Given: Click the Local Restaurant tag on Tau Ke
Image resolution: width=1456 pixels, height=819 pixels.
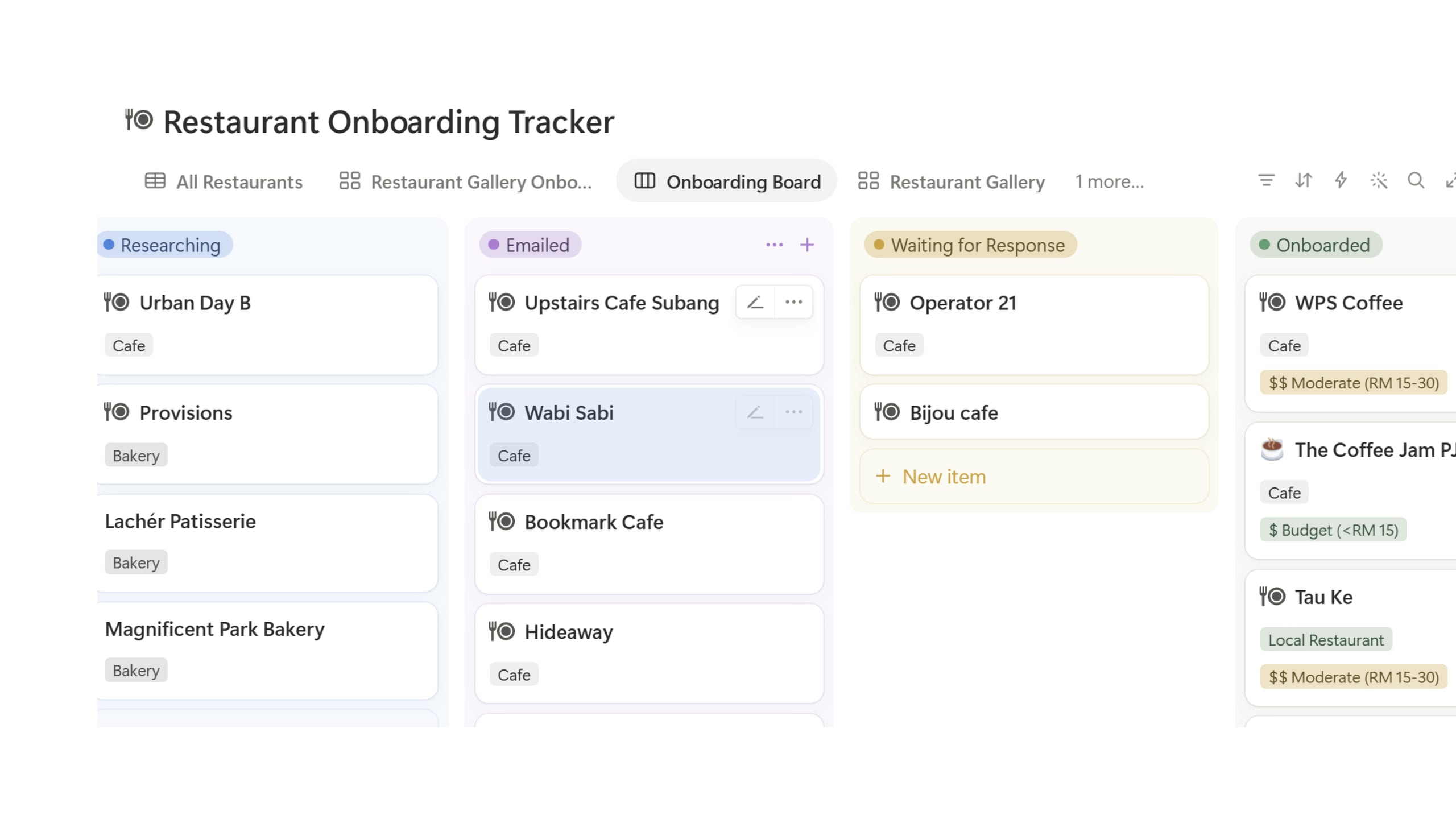Looking at the screenshot, I should (x=1326, y=640).
